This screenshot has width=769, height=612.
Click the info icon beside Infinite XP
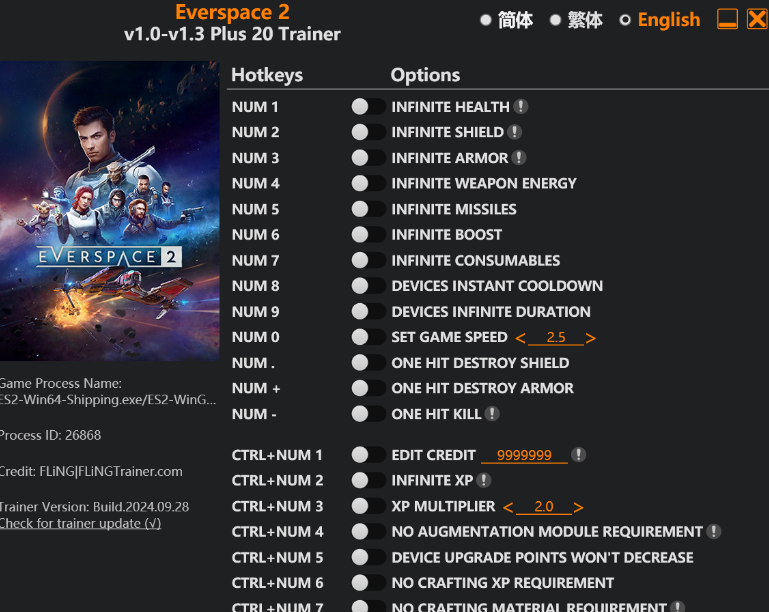tap(484, 480)
